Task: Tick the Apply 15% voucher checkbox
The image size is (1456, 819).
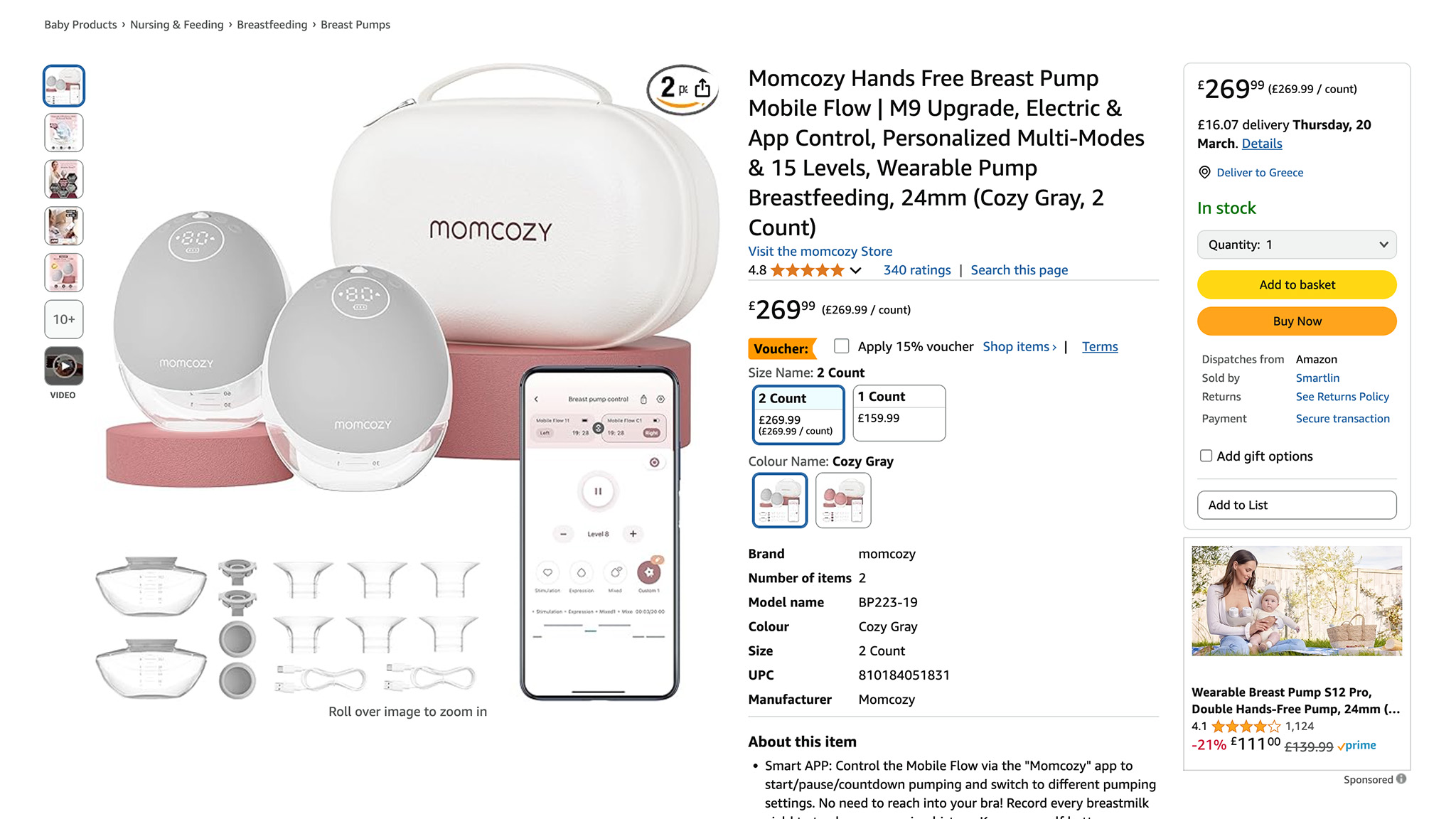Action: point(842,346)
